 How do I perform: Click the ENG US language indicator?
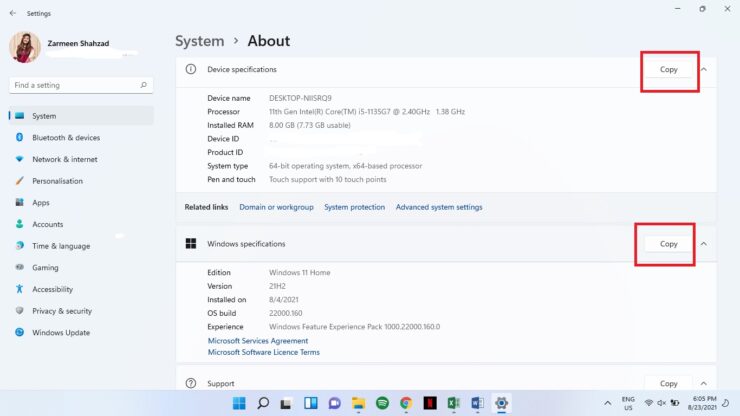click(628, 403)
